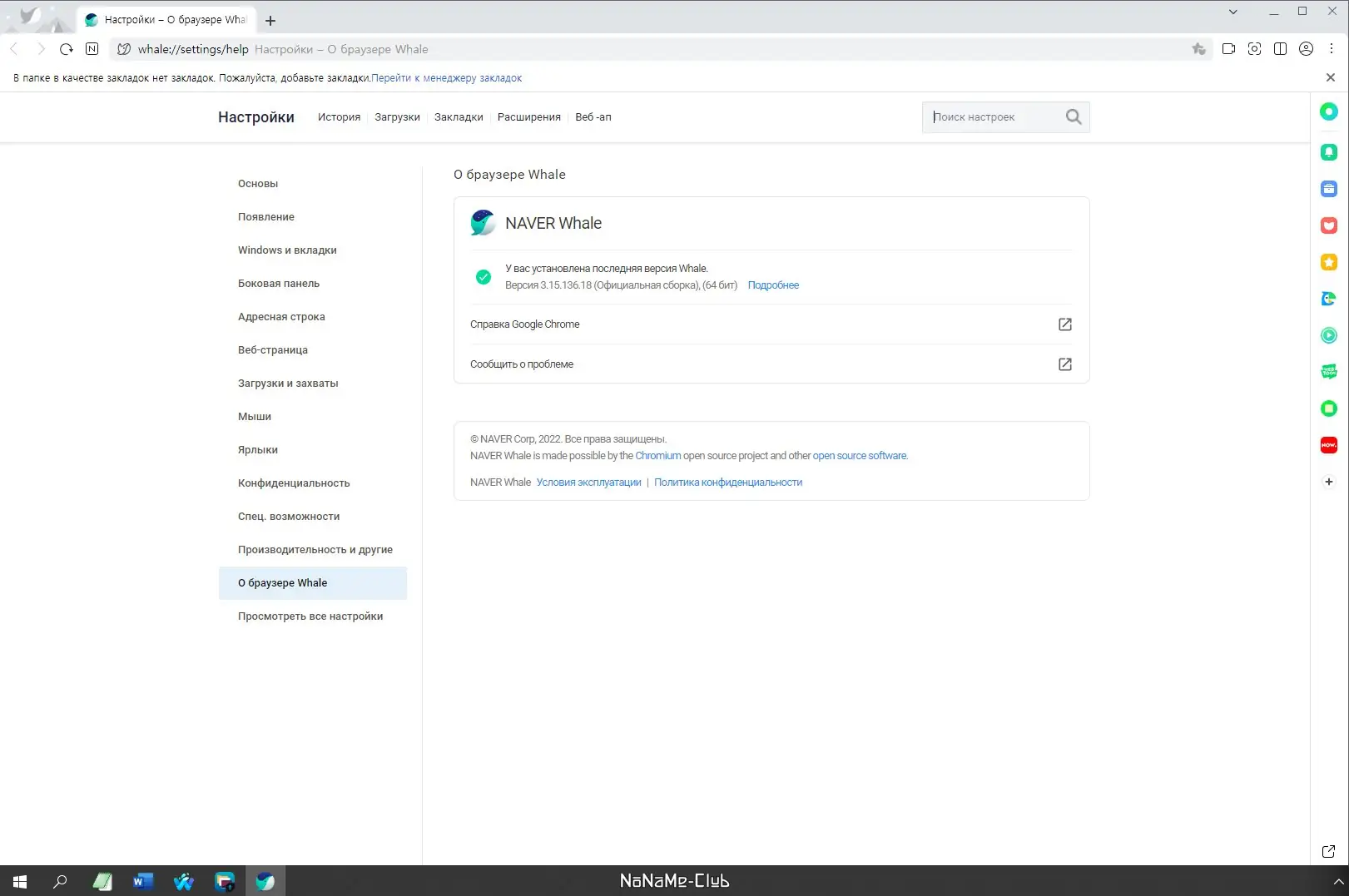
Task: Show hidden system tray icons
Action: click(1338, 881)
